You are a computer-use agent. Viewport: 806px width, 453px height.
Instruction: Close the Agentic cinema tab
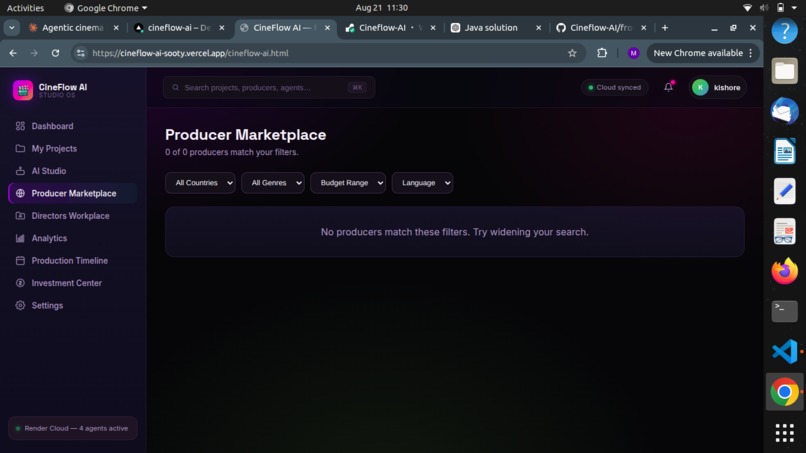pos(116,28)
